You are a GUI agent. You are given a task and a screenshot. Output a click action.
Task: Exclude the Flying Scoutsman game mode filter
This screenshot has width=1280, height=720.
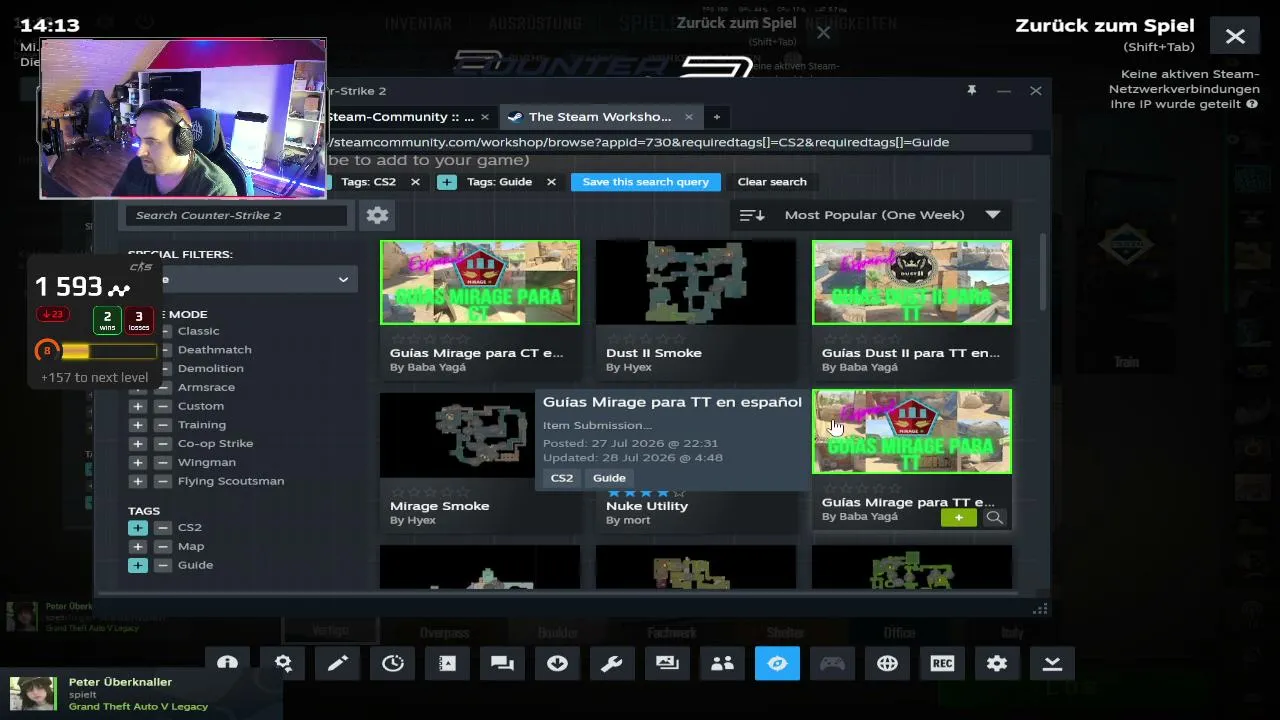click(162, 481)
